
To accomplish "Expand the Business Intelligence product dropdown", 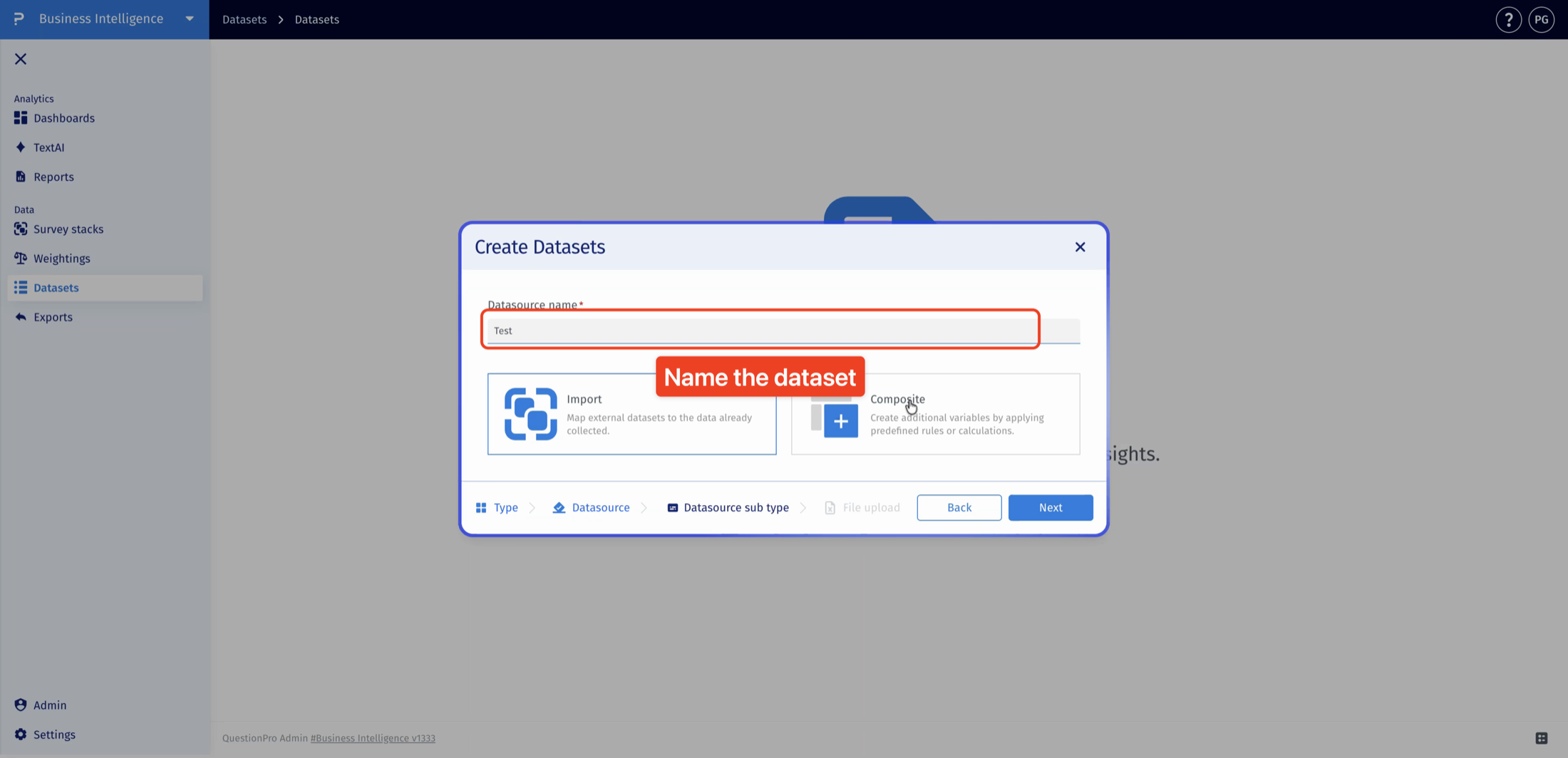I will click(190, 19).
